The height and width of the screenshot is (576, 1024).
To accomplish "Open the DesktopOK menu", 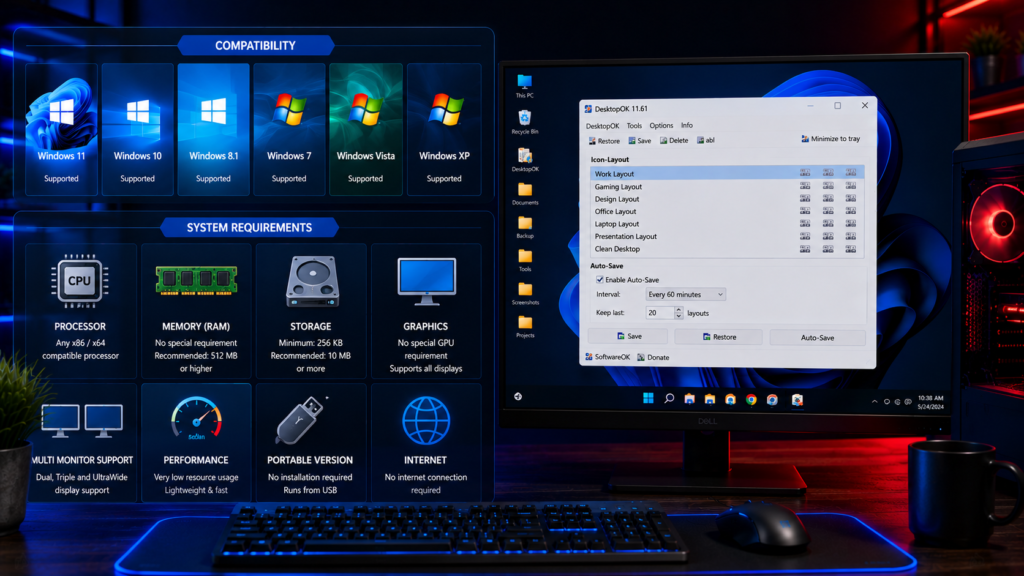I will [x=601, y=126].
